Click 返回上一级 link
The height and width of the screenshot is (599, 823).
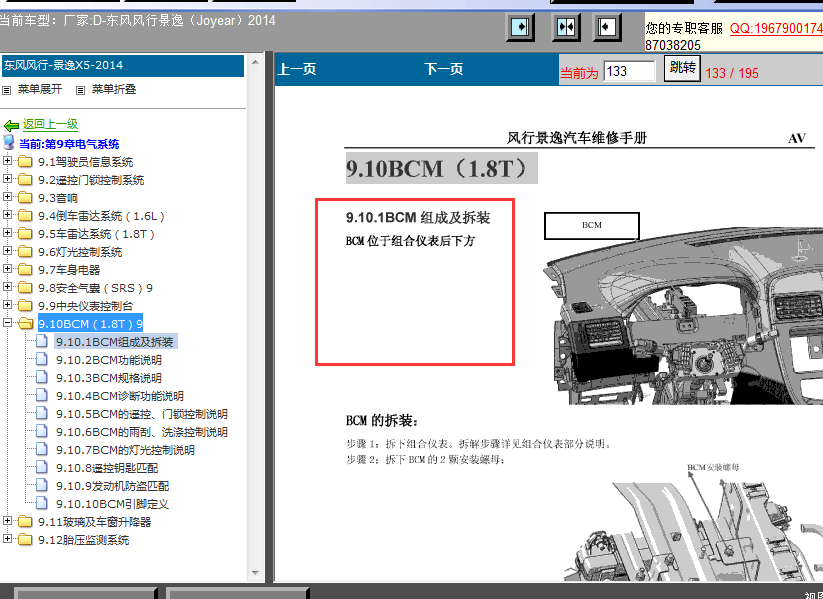coord(50,124)
